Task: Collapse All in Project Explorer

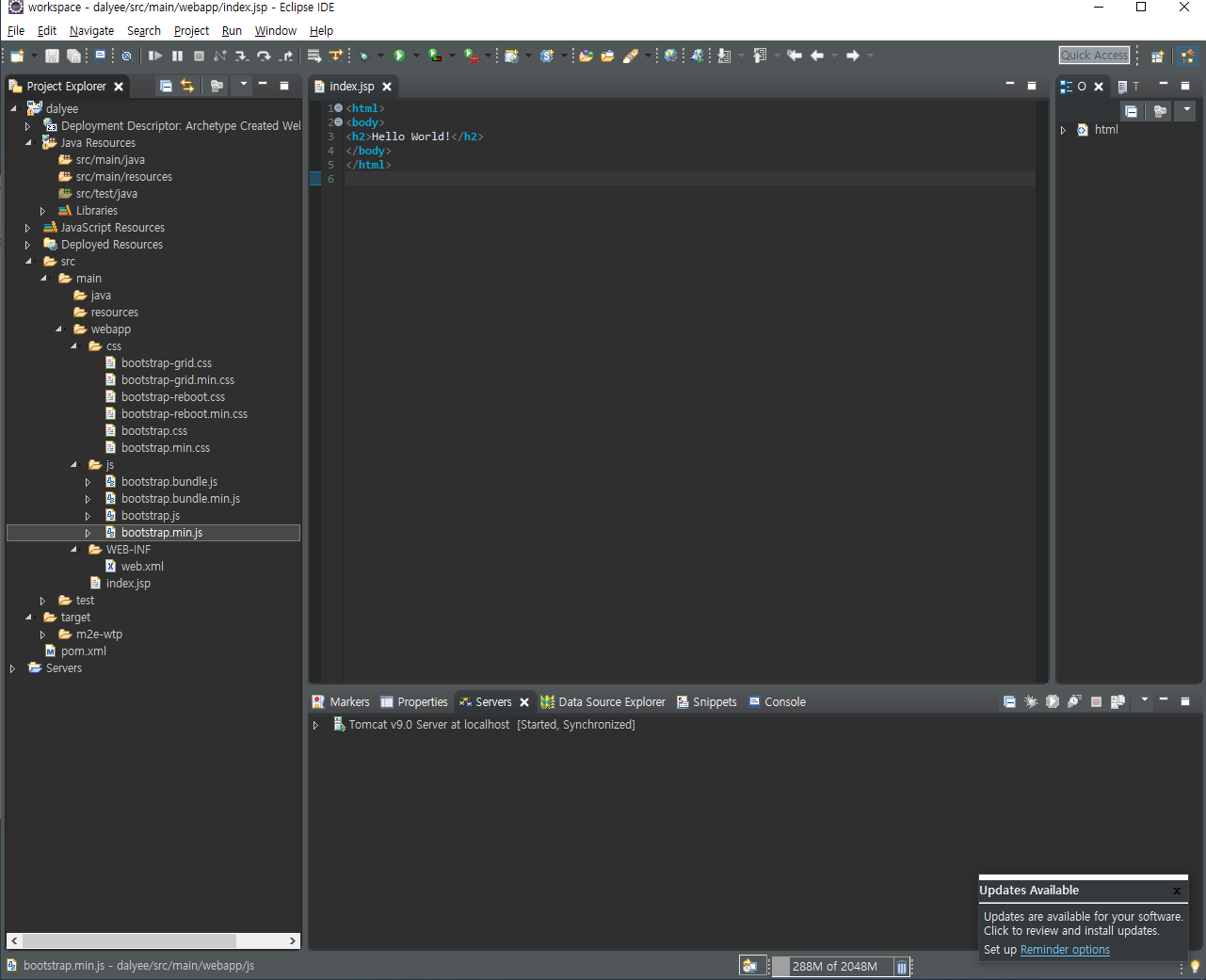Action: [x=166, y=86]
